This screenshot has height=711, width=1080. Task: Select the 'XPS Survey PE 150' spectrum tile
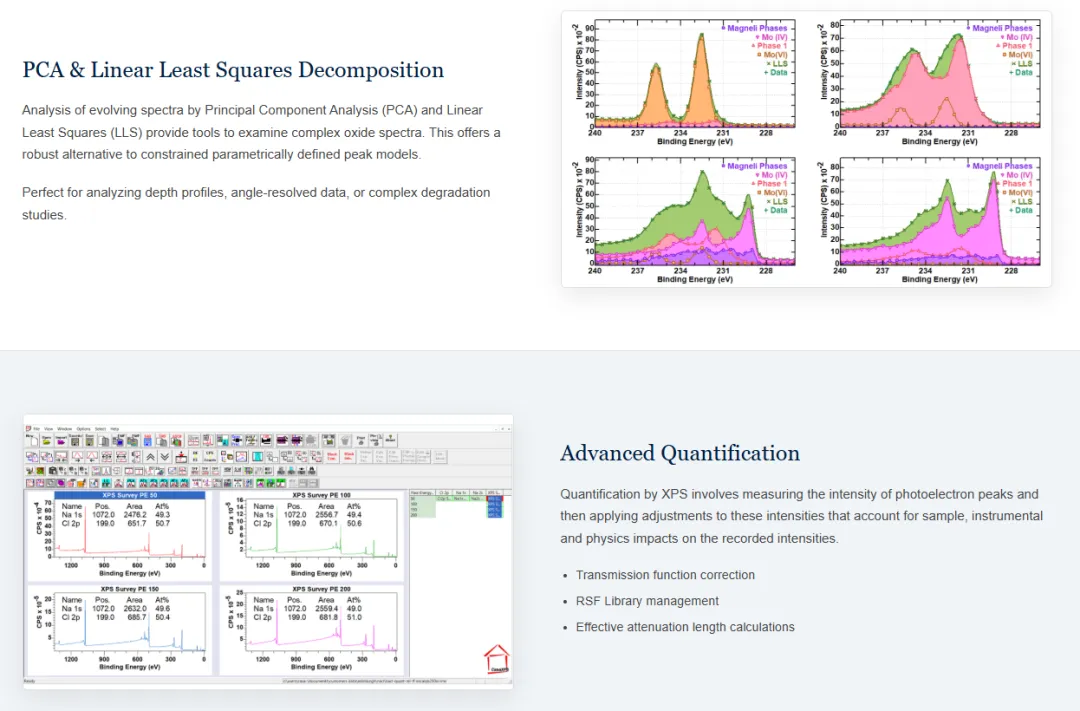coord(119,628)
